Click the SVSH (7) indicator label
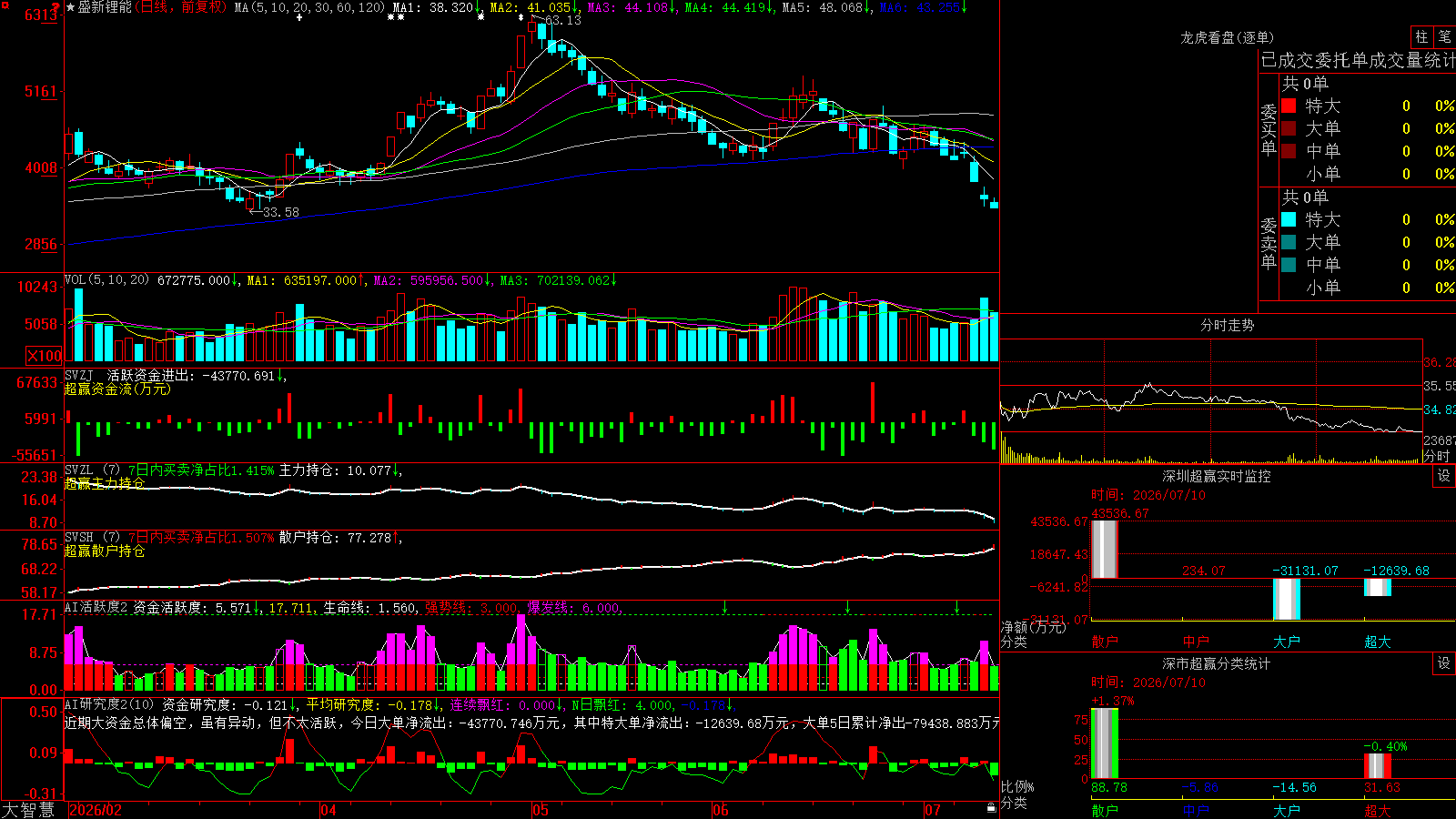The height and width of the screenshot is (819, 1456). [93, 538]
